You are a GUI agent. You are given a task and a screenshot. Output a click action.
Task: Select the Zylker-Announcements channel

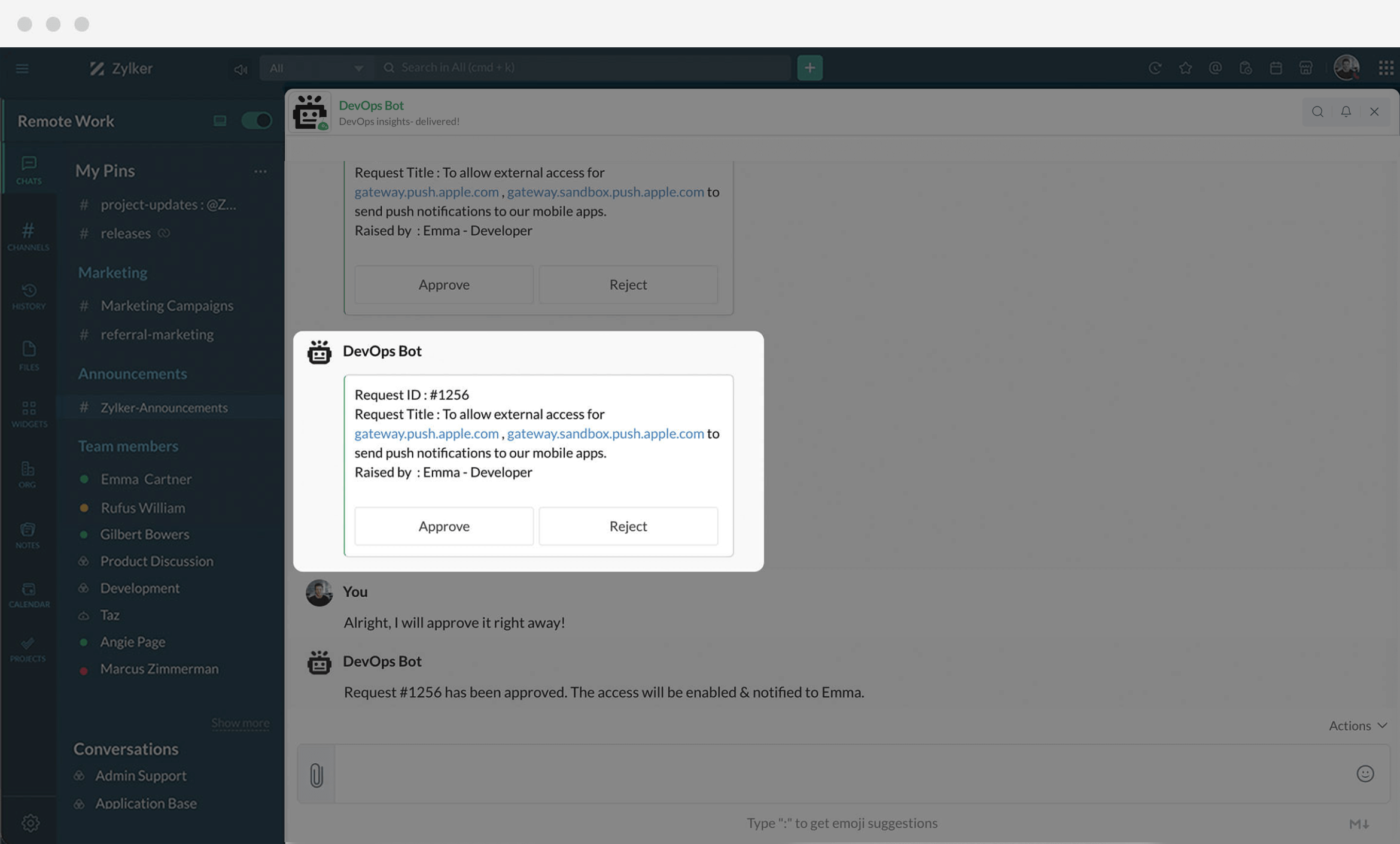pyautogui.click(x=164, y=408)
